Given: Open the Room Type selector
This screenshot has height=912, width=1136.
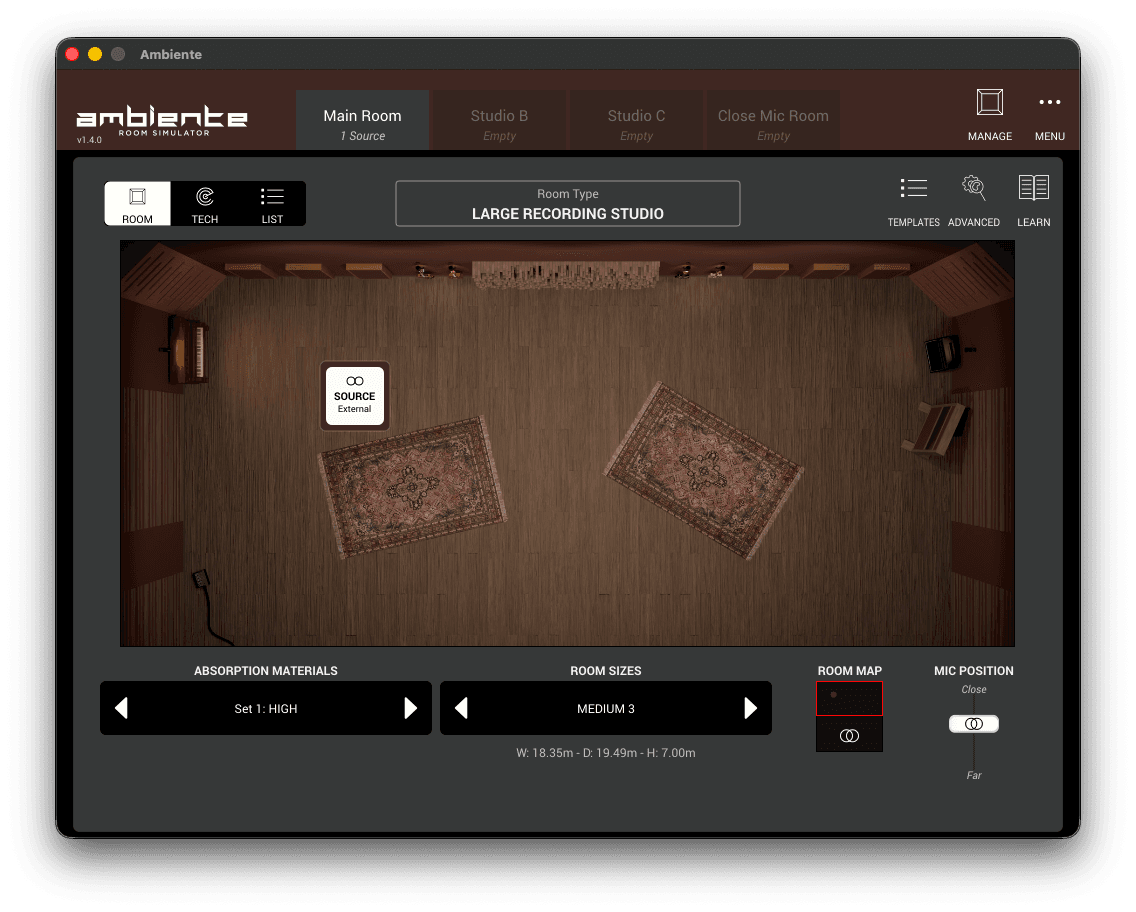Looking at the screenshot, I should pos(567,204).
